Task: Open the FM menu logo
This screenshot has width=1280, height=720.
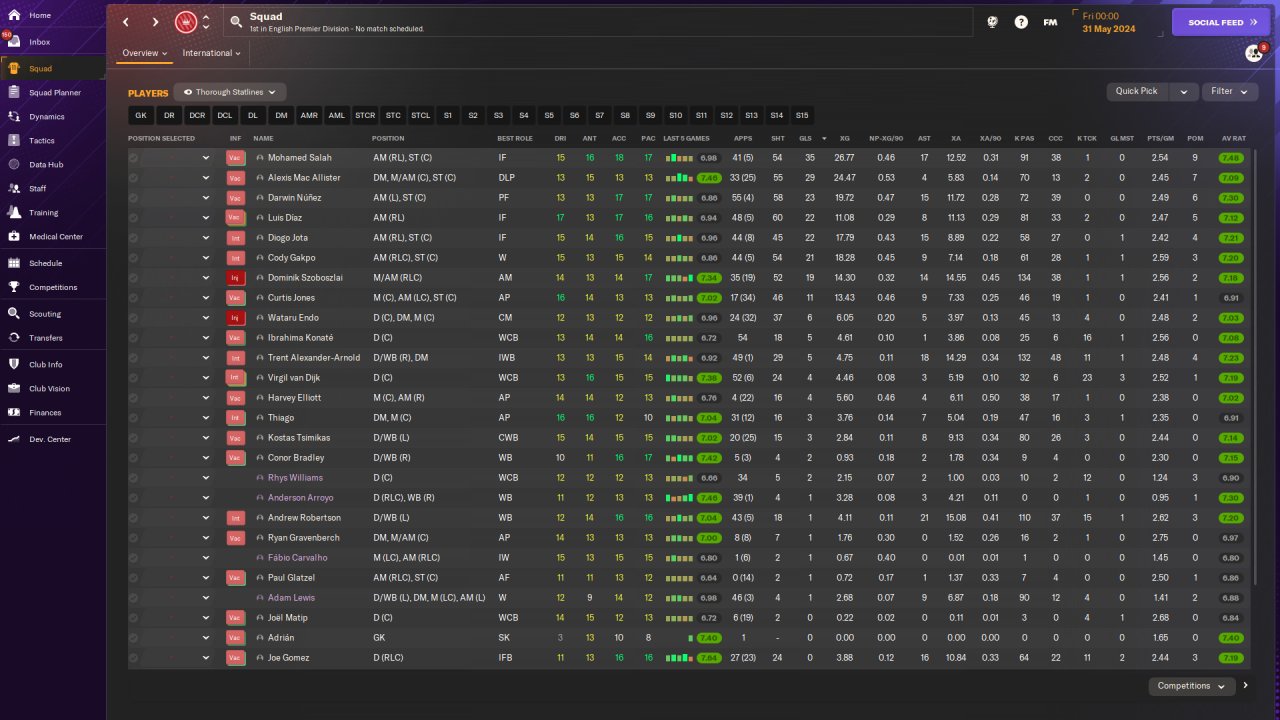Action: click(1050, 22)
